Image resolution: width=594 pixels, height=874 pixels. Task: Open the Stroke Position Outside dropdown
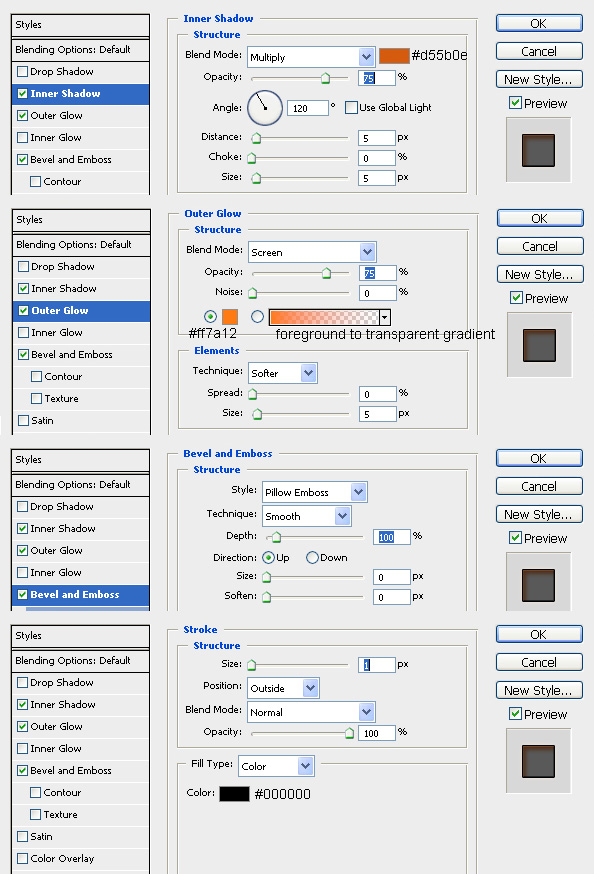click(x=283, y=688)
